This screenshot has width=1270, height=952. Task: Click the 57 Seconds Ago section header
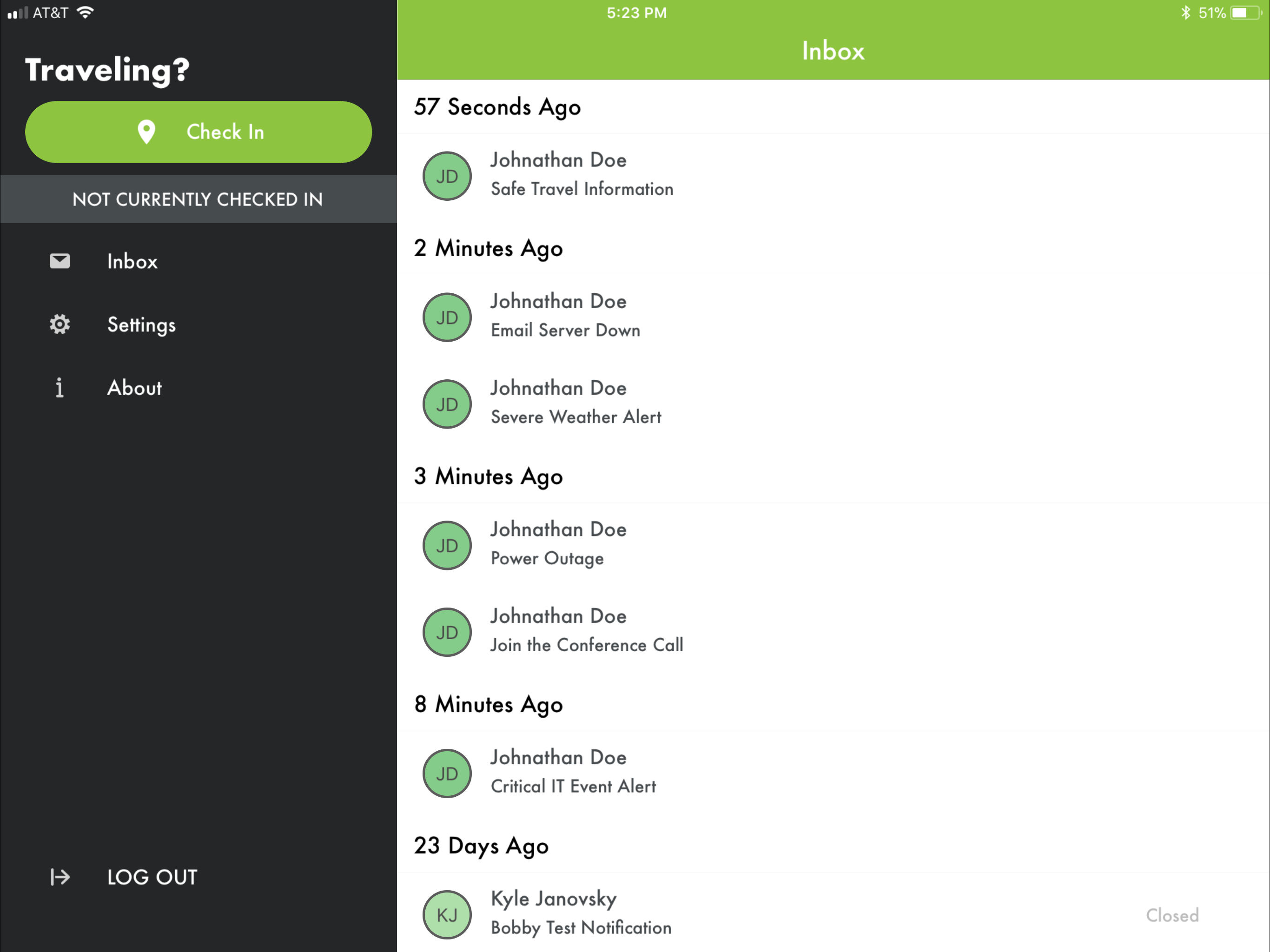pyautogui.click(x=497, y=107)
